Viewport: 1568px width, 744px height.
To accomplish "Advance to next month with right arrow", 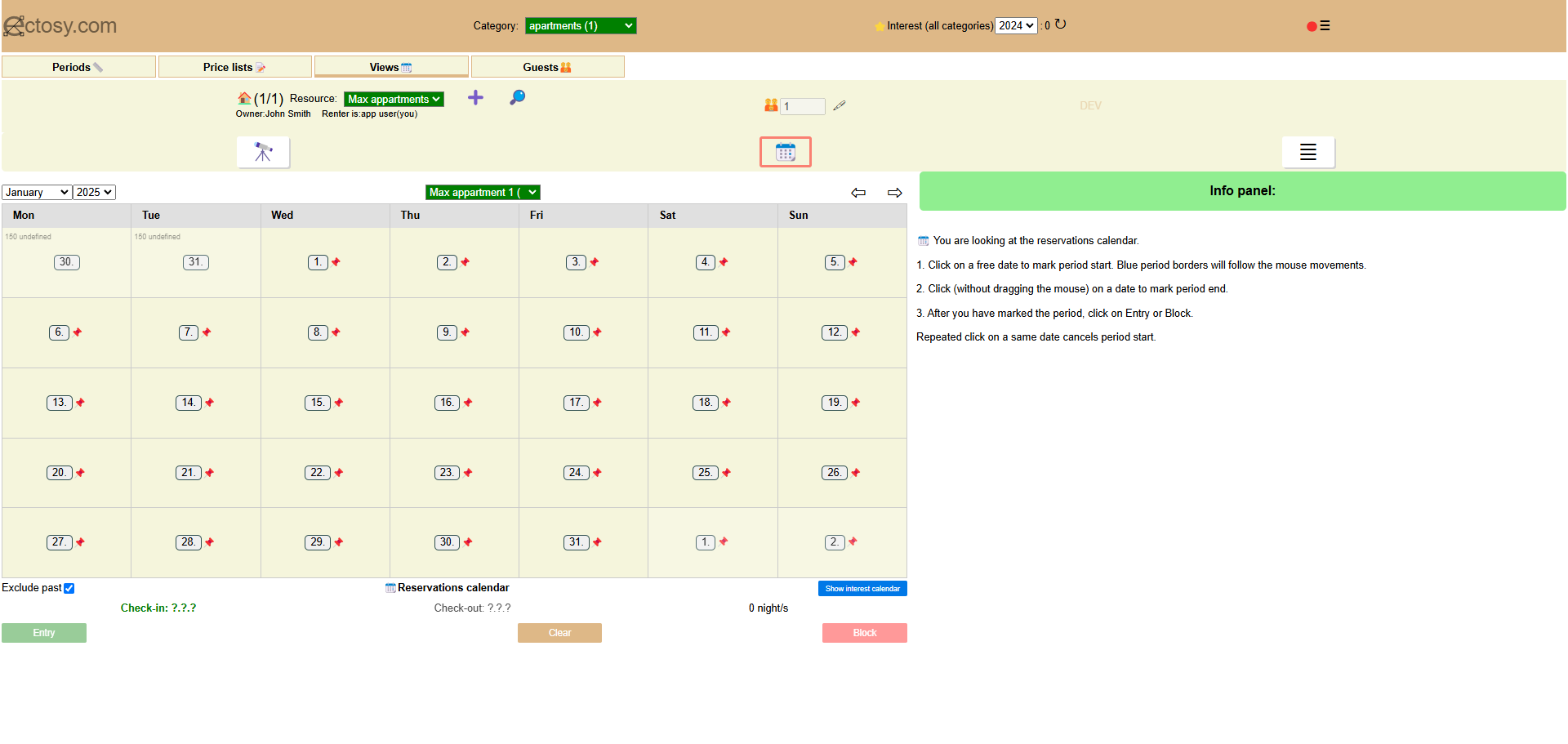I will click(x=894, y=193).
